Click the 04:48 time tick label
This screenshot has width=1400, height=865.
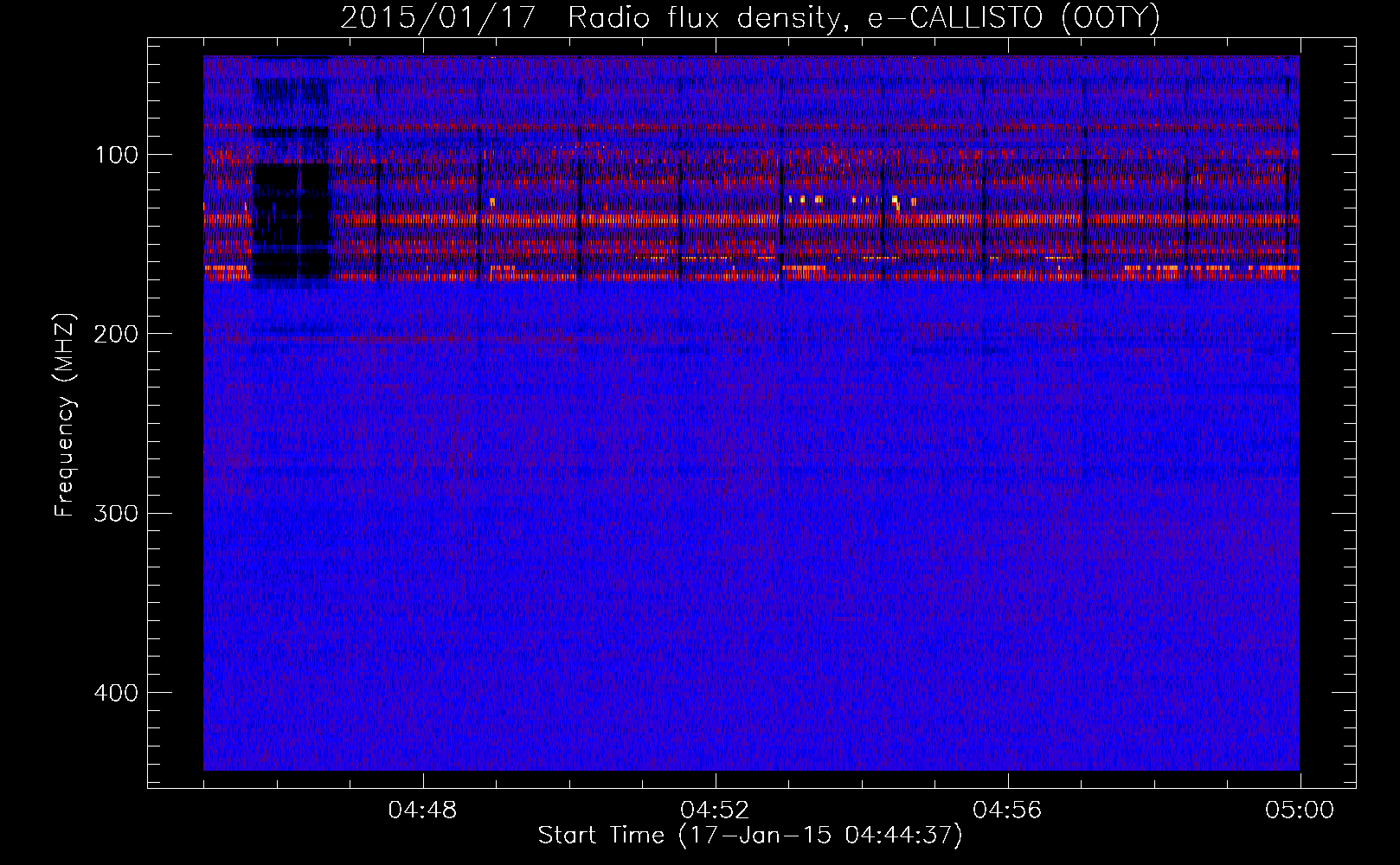click(423, 811)
